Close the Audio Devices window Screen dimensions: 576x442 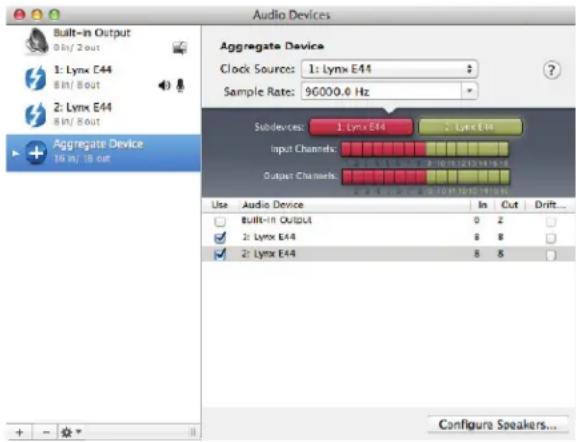(x=19, y=15)
